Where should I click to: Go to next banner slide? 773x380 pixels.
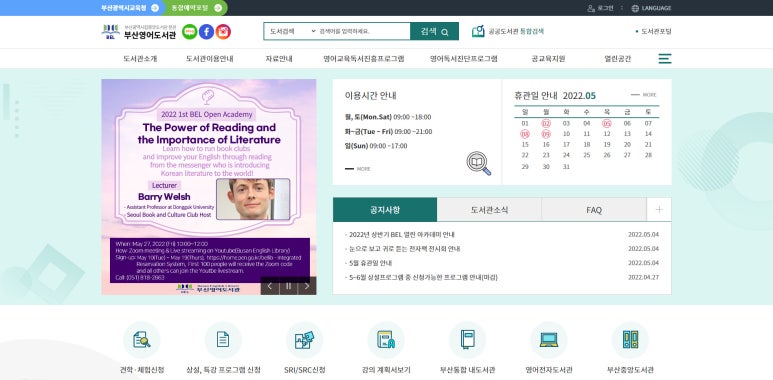pos(307,286)
